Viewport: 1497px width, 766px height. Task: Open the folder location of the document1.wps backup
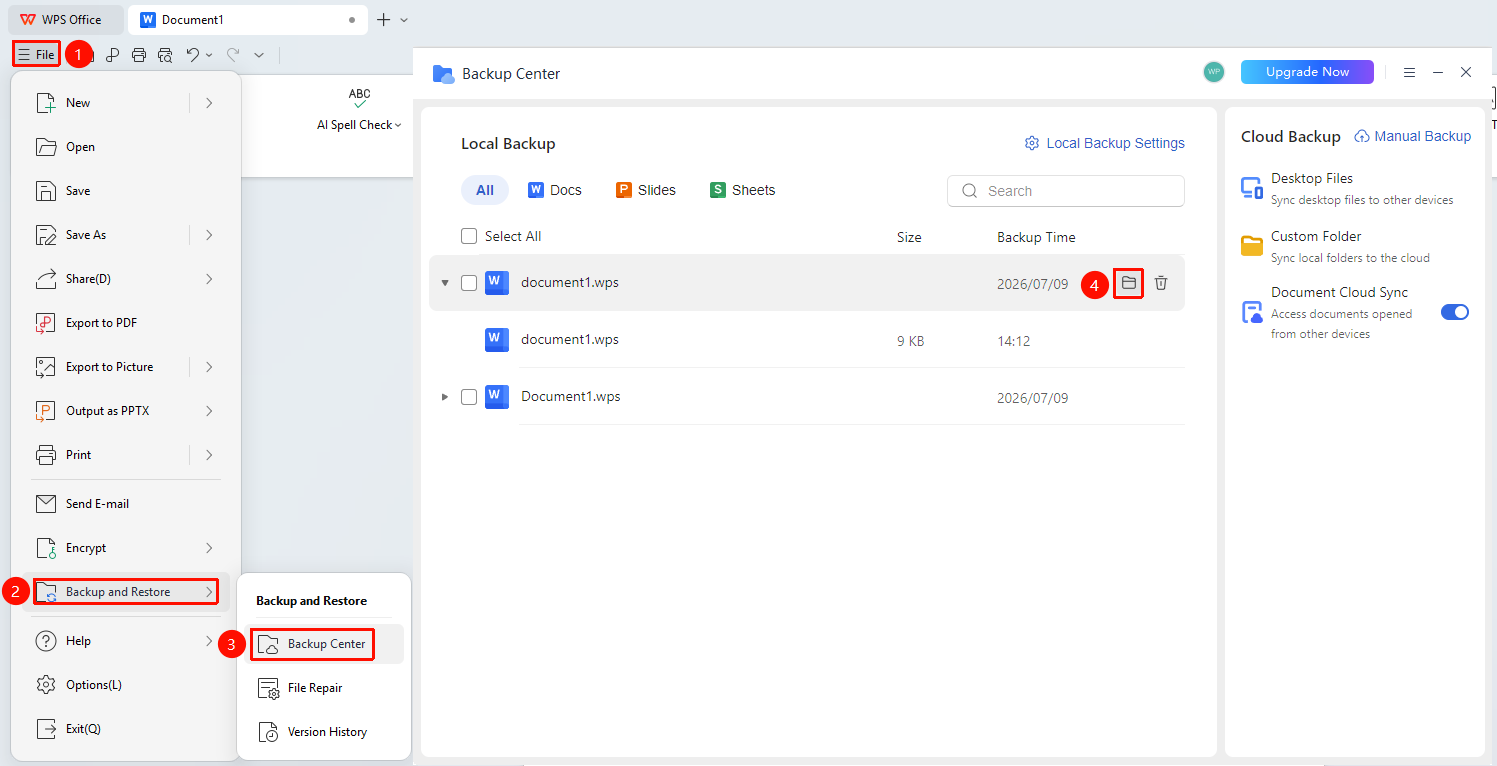1129,283
